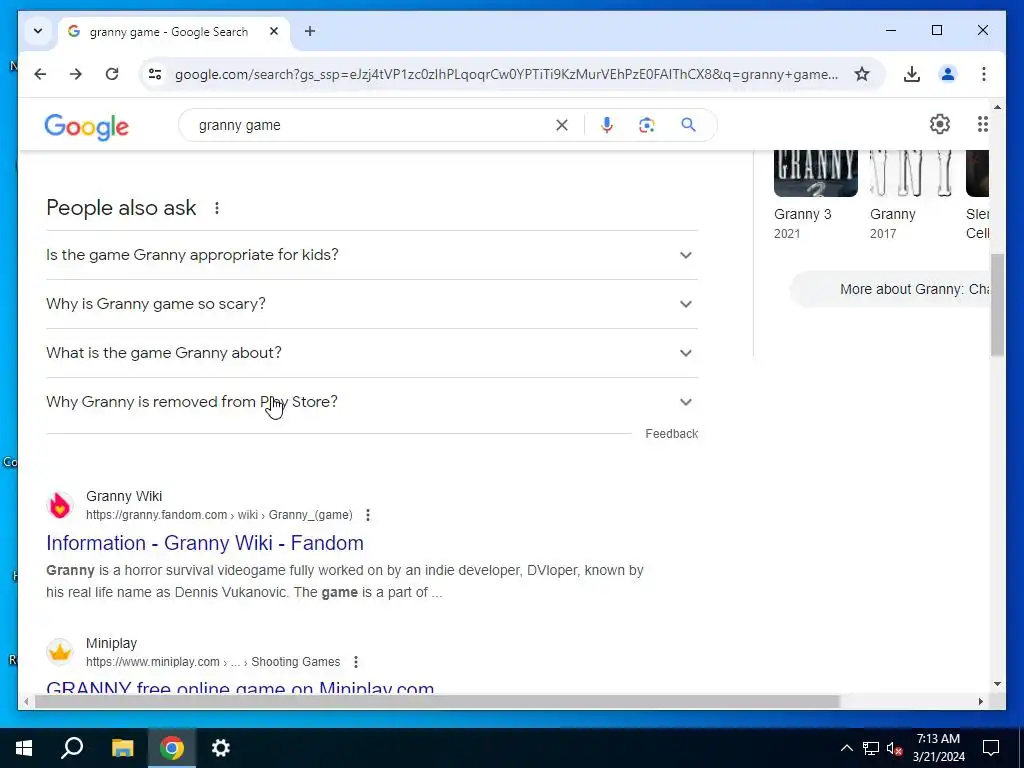
Task: Click the People also ask heading
Action: tap(121, 208)
